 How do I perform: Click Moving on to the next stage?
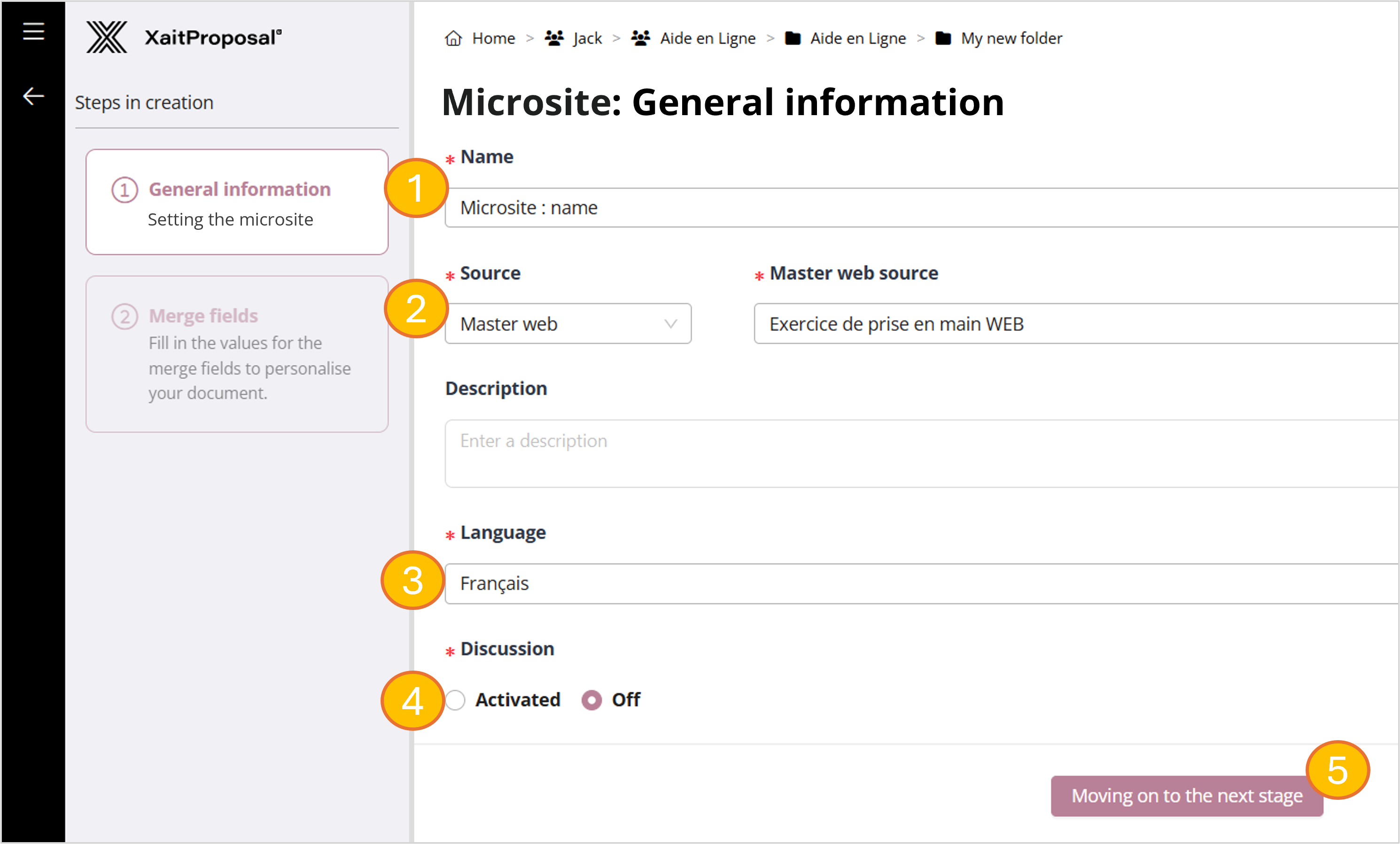[x=1186, y=796]
